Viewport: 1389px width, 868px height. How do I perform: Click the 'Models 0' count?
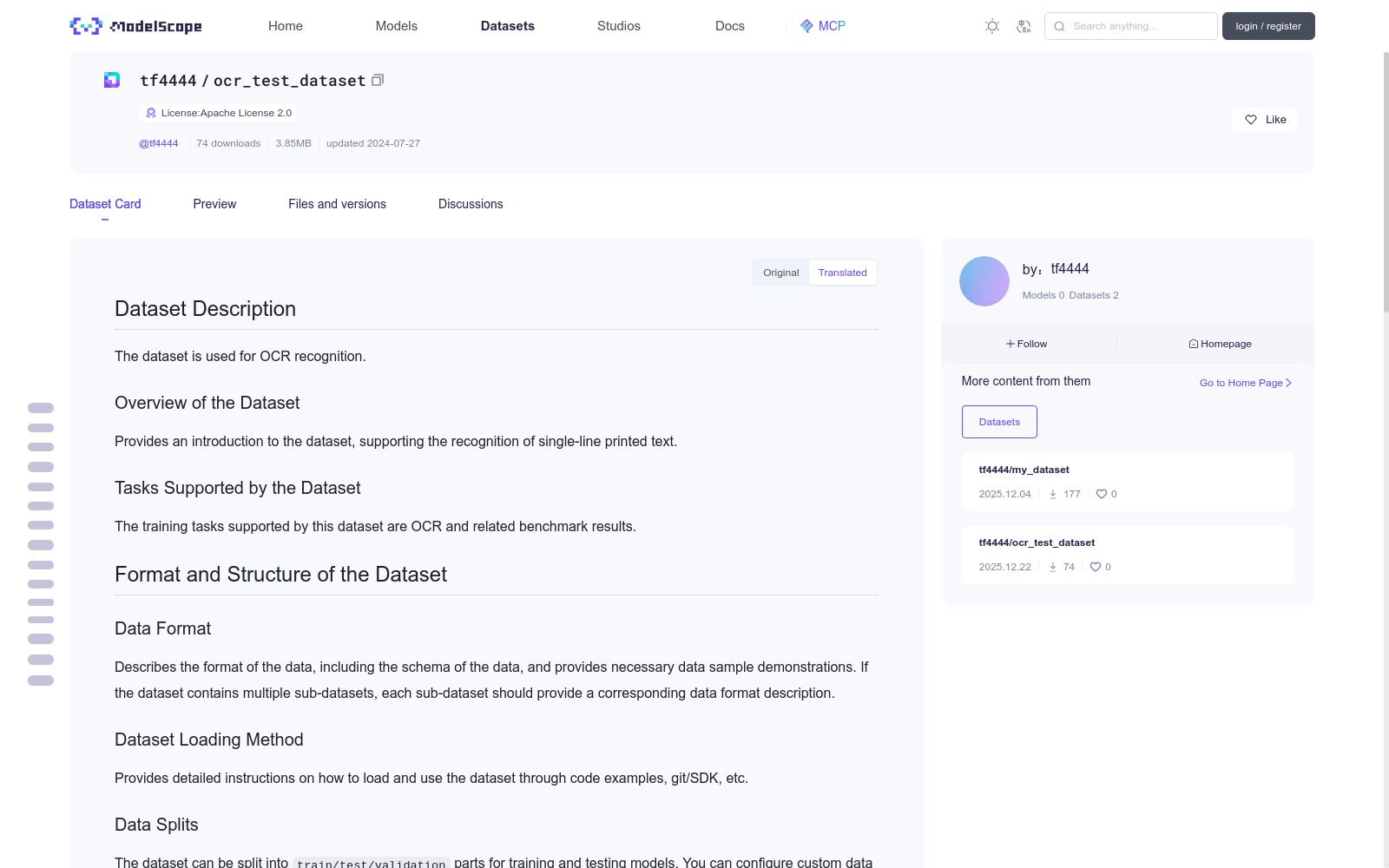(1043, 295)
